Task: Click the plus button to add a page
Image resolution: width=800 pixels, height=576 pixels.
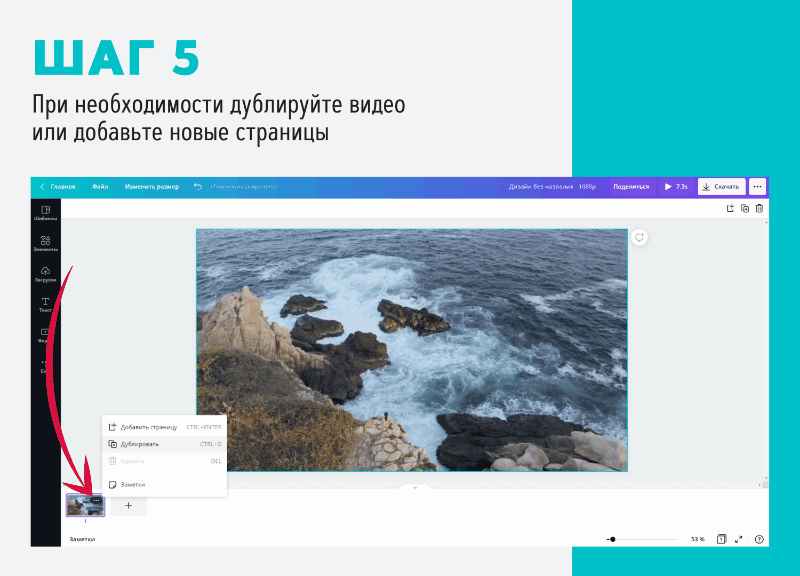Action: pyautogui.click(x=129, y=506)
